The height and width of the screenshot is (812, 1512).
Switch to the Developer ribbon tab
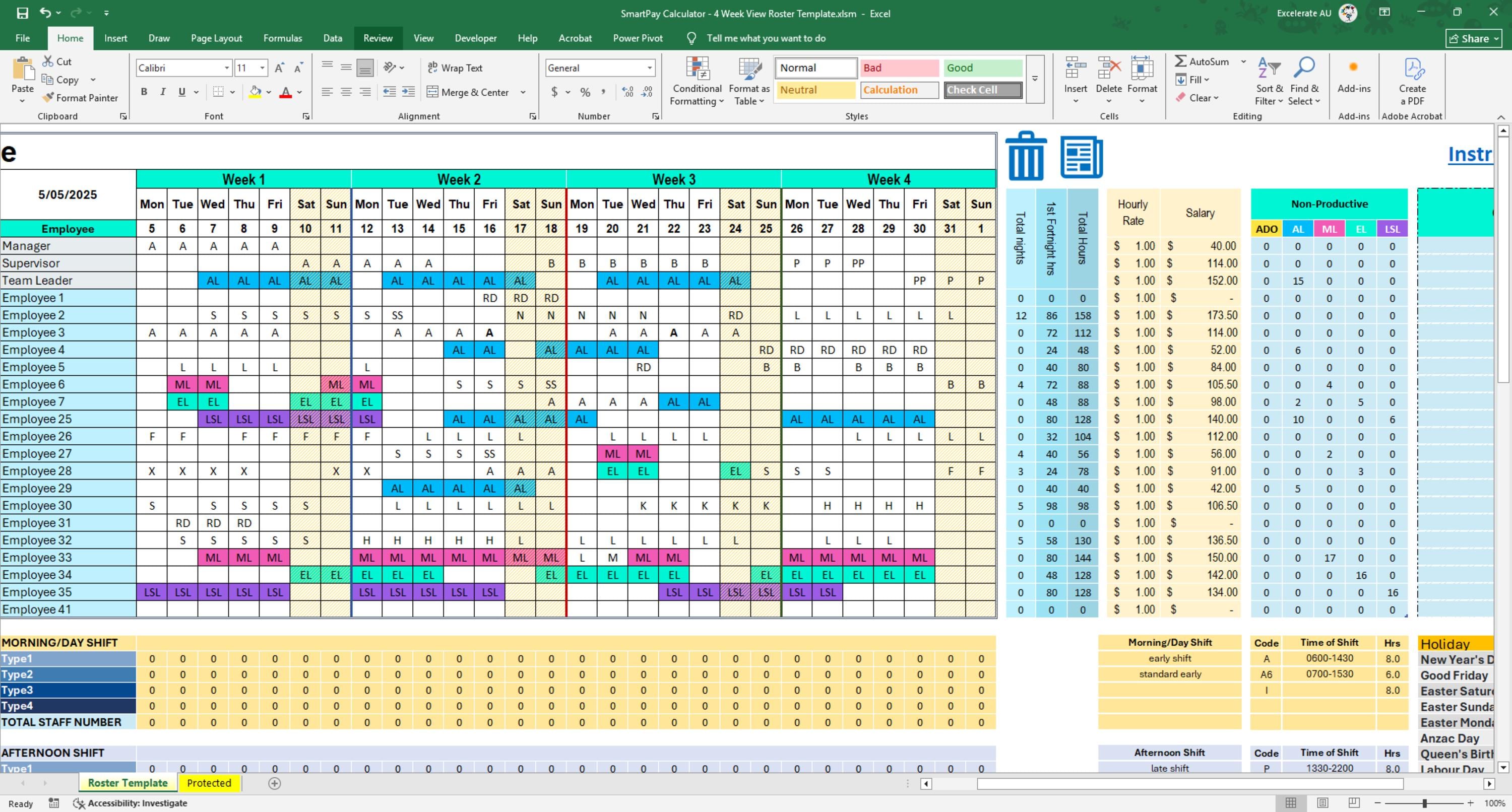pos(475,38)
